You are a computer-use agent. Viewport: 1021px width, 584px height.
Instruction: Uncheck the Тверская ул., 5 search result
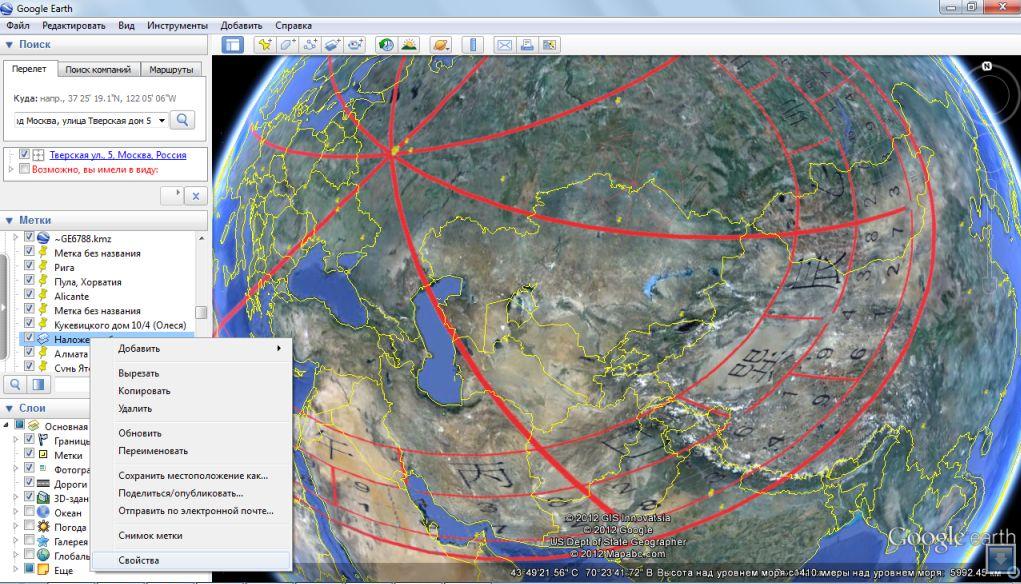coord(24,154)
